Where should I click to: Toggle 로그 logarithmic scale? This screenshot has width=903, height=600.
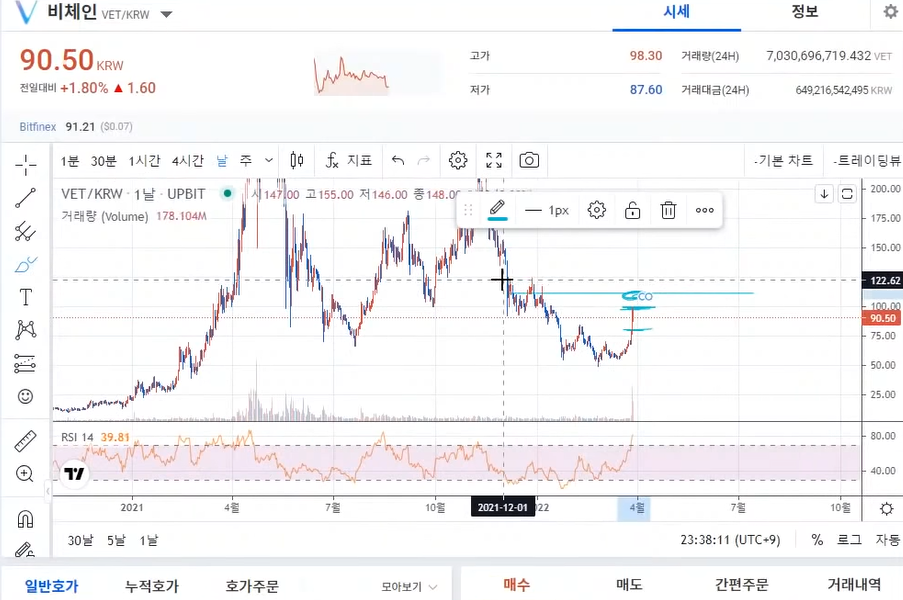849,540
